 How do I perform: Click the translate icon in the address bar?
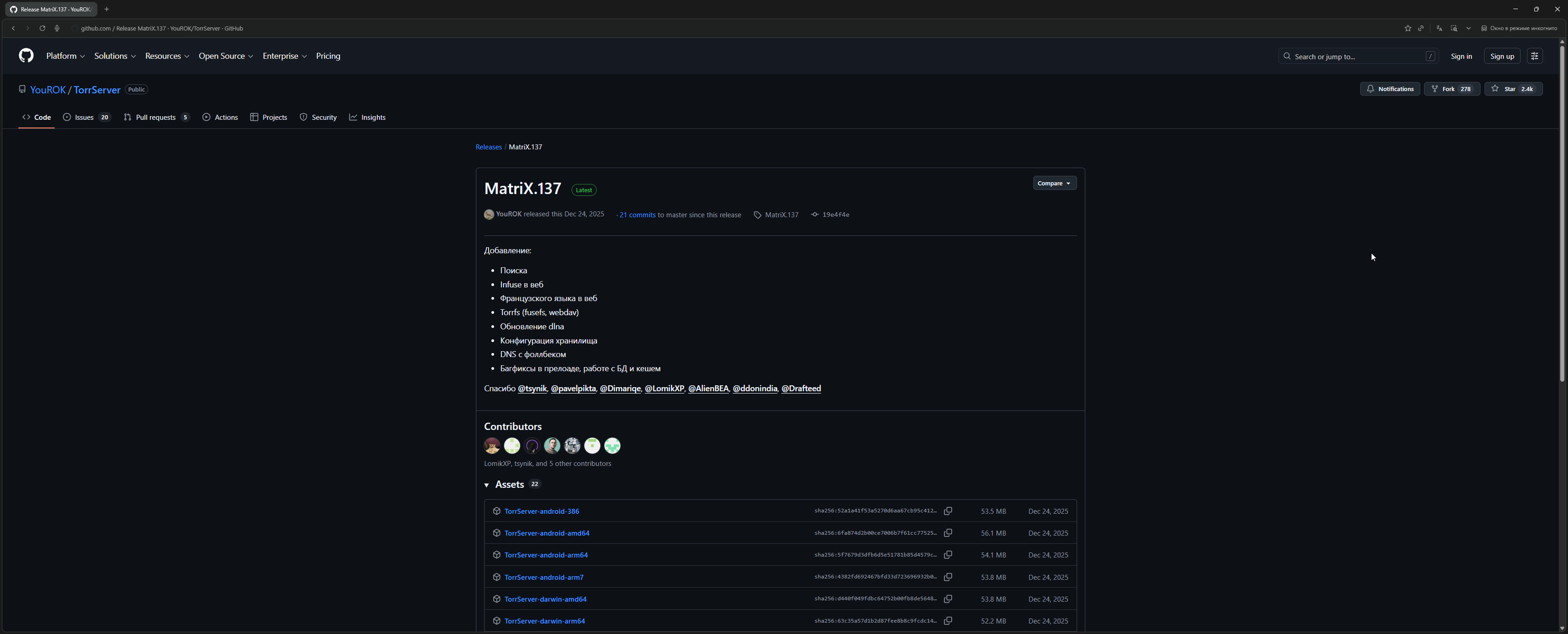pos(1439,28)
